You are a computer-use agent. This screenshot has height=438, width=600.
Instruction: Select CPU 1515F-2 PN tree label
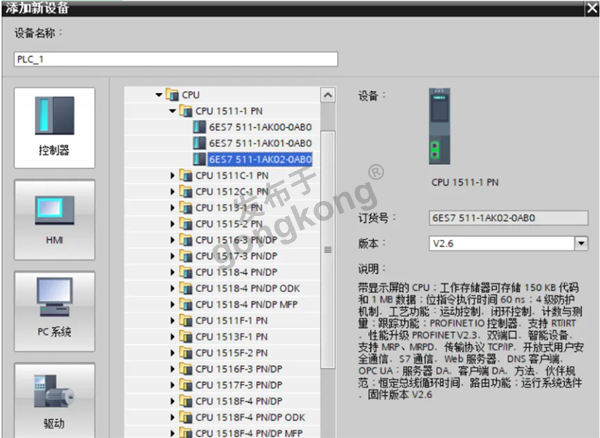click(x=232, y=353)
